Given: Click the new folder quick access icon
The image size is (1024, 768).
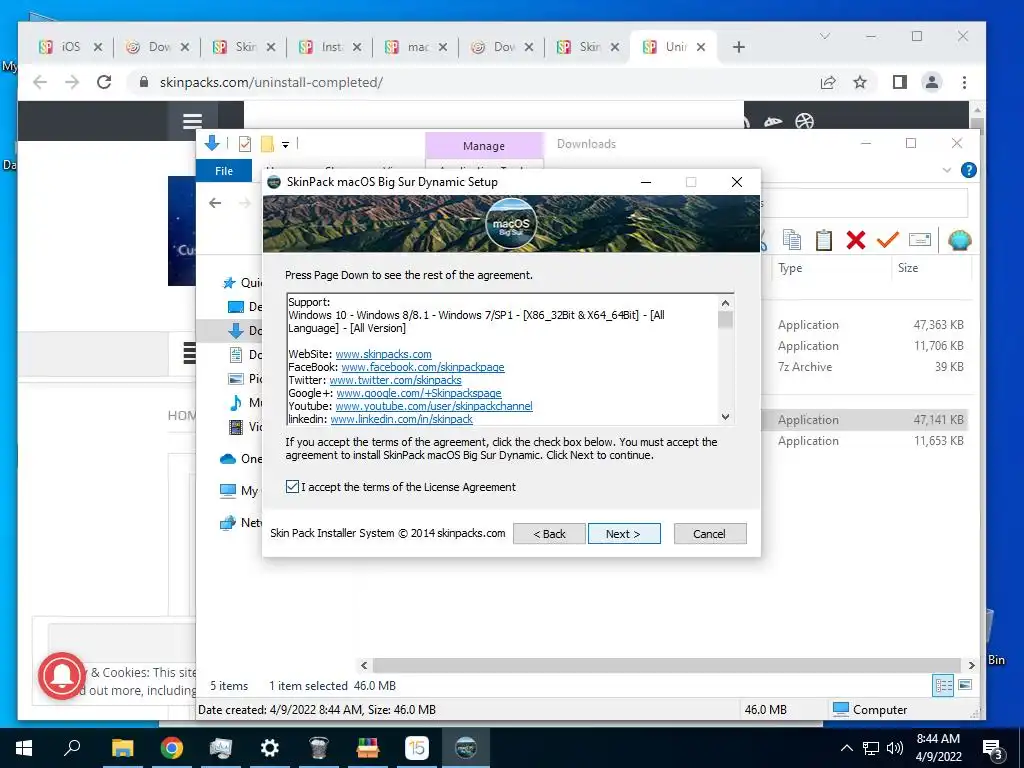Looking at the screenshot, I should point(267,144).
